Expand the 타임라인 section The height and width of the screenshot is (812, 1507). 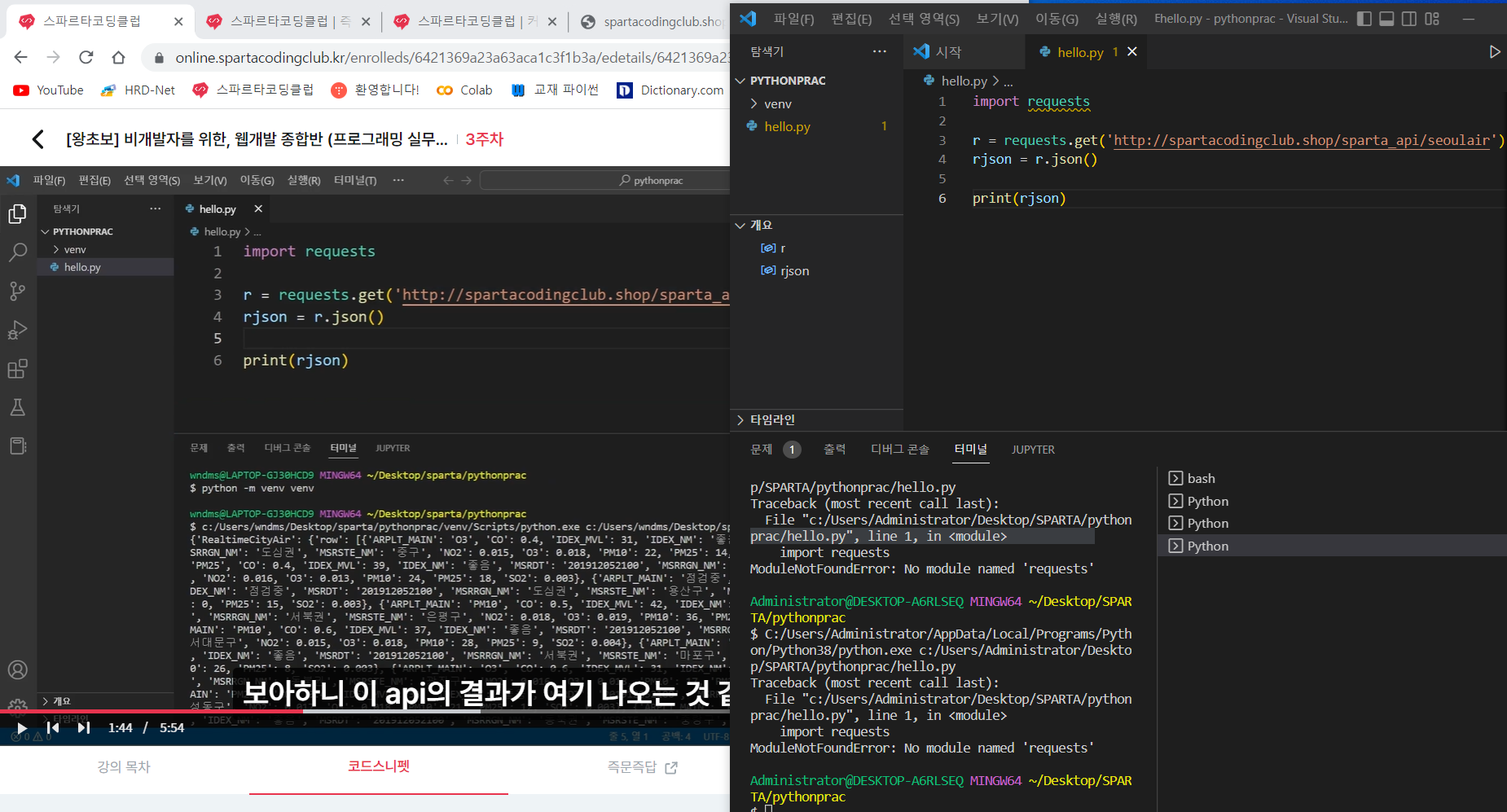[817, 420]
